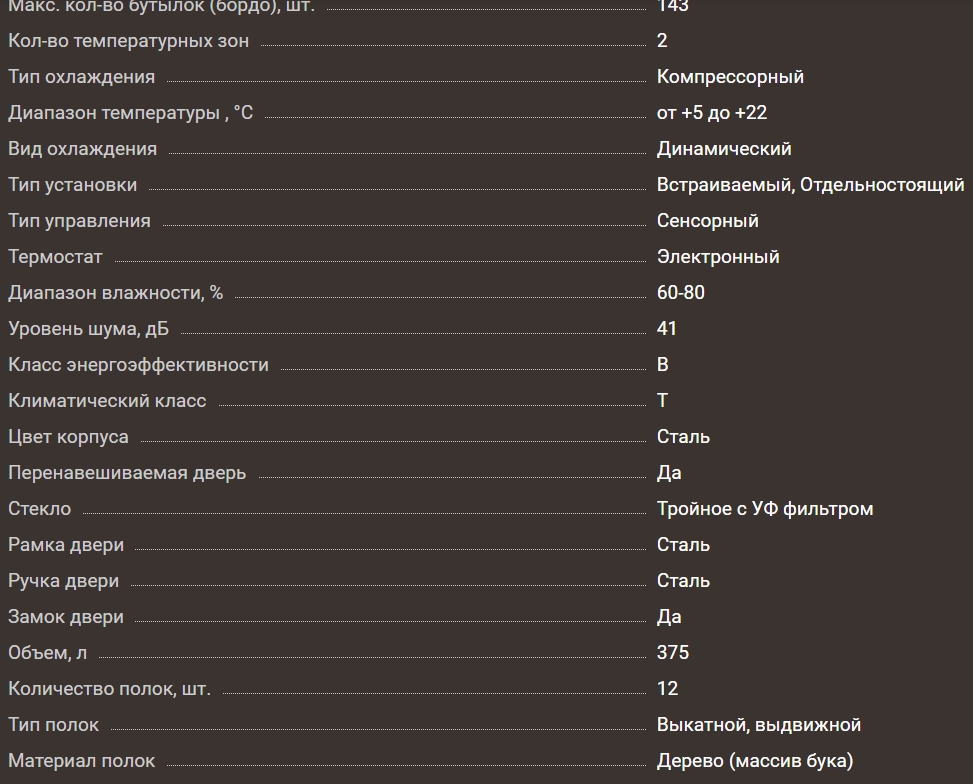
Task: Click the 'Класс энергоэффективности' label
Action: (138, 365)
